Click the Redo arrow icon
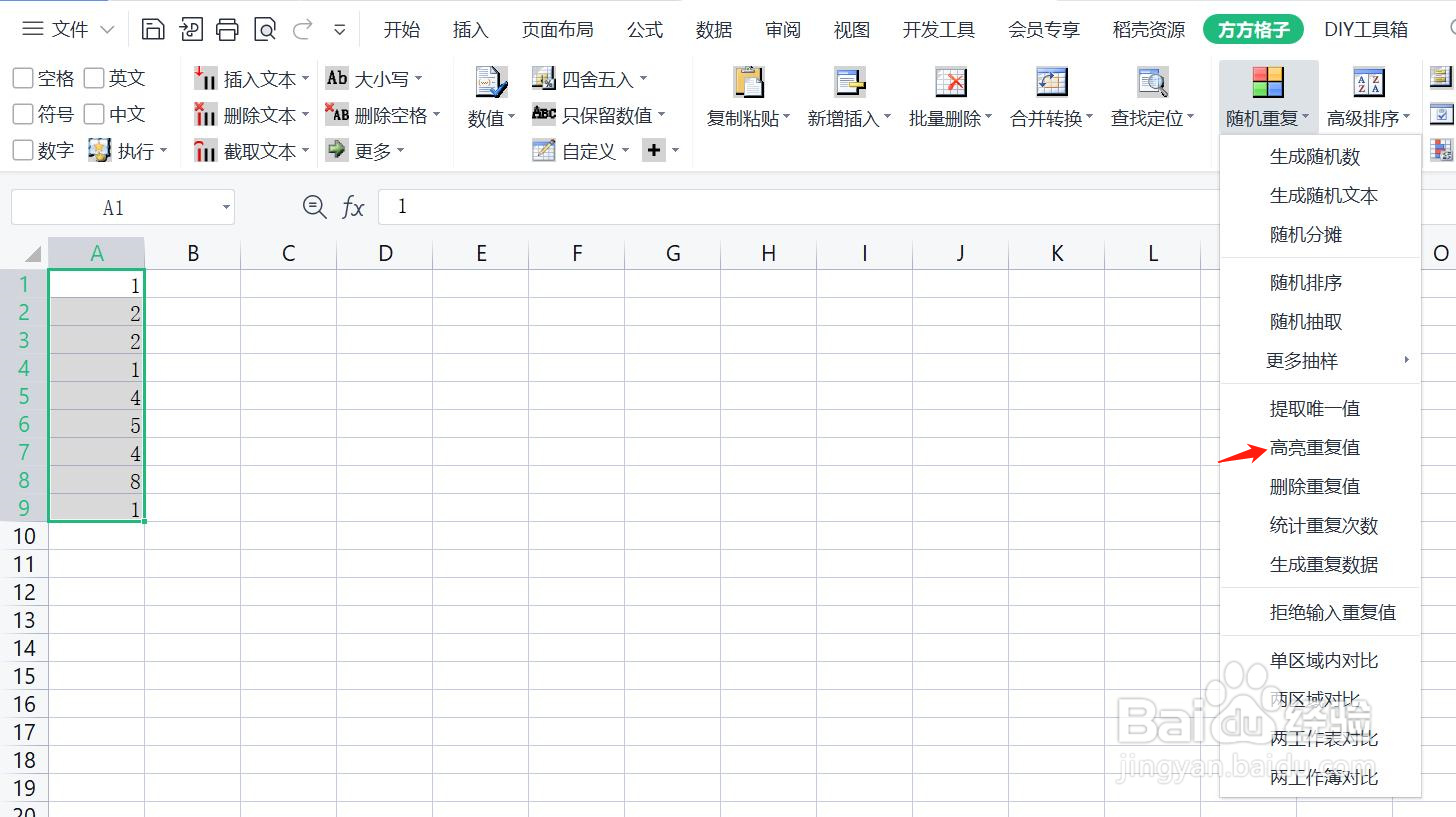1456x817 pixels. 302,29
